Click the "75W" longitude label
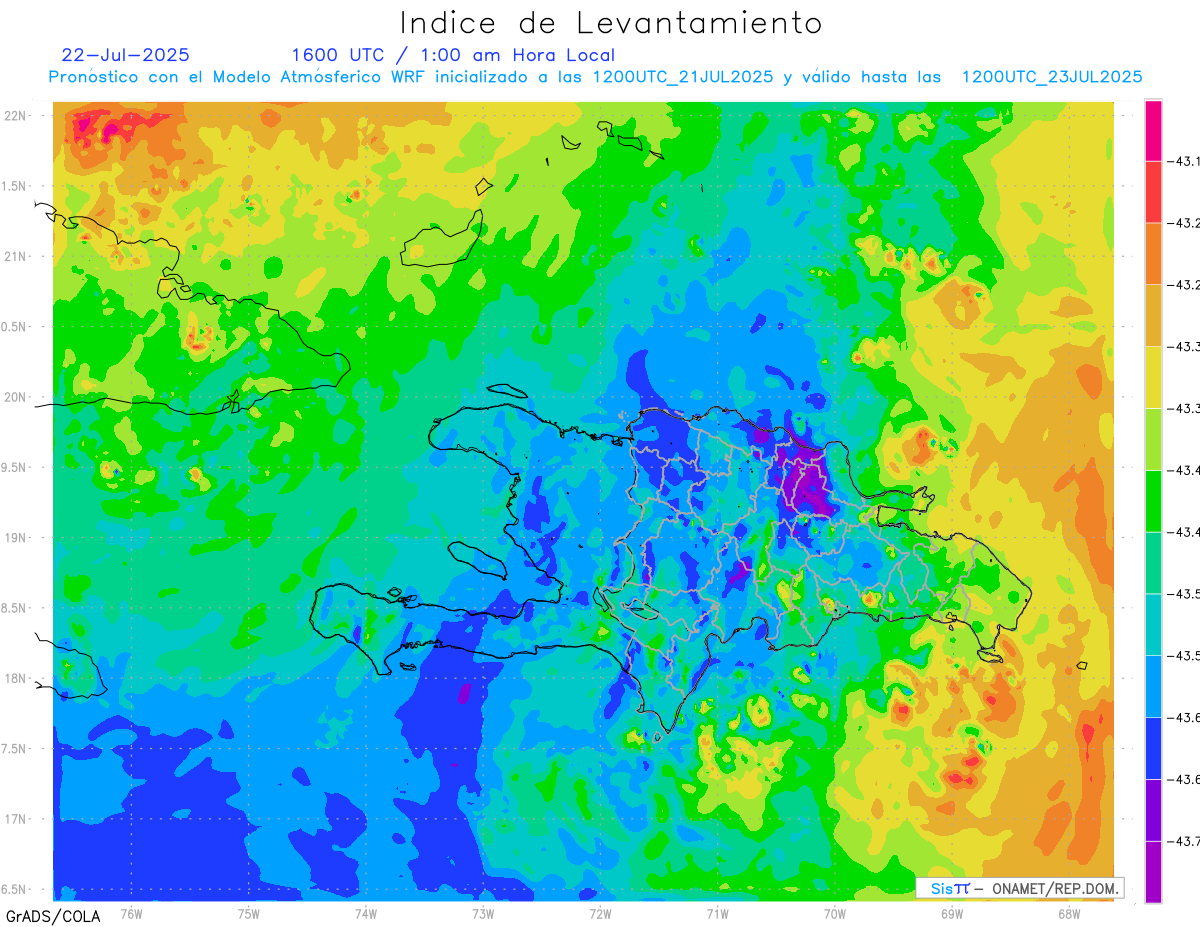Image resolution: width=1200 pixels, height=927 pixels. point(248,912)
